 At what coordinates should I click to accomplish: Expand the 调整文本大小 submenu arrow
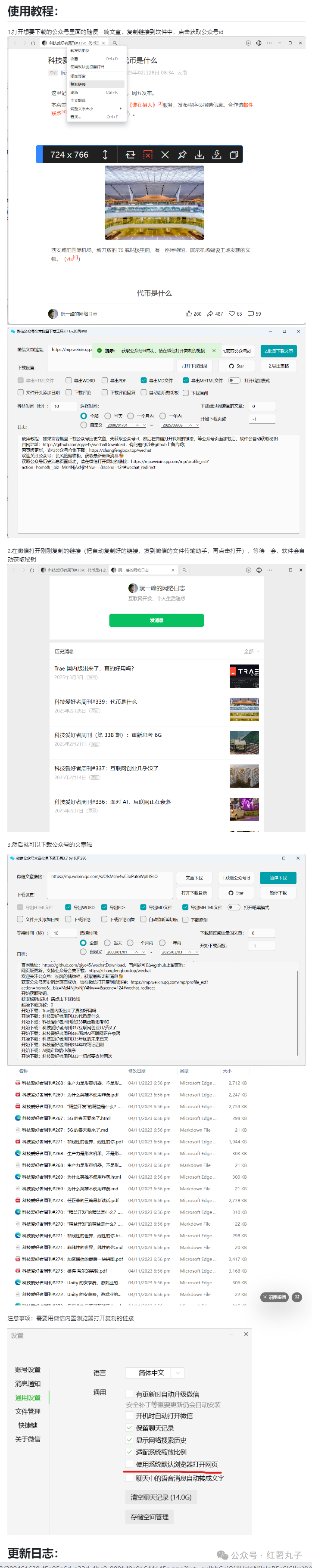[121, 109]
